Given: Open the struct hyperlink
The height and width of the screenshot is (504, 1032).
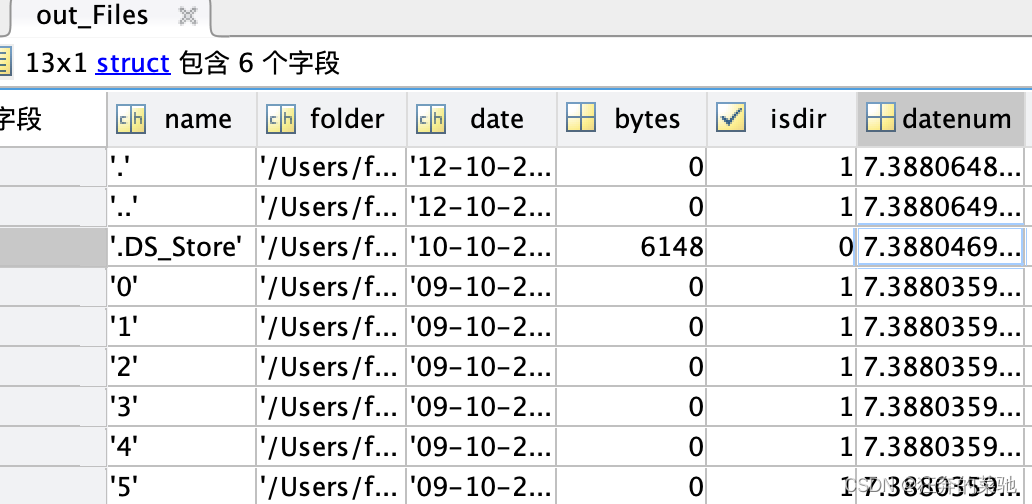Looking at the screenshot, I should tap(133, 63).
